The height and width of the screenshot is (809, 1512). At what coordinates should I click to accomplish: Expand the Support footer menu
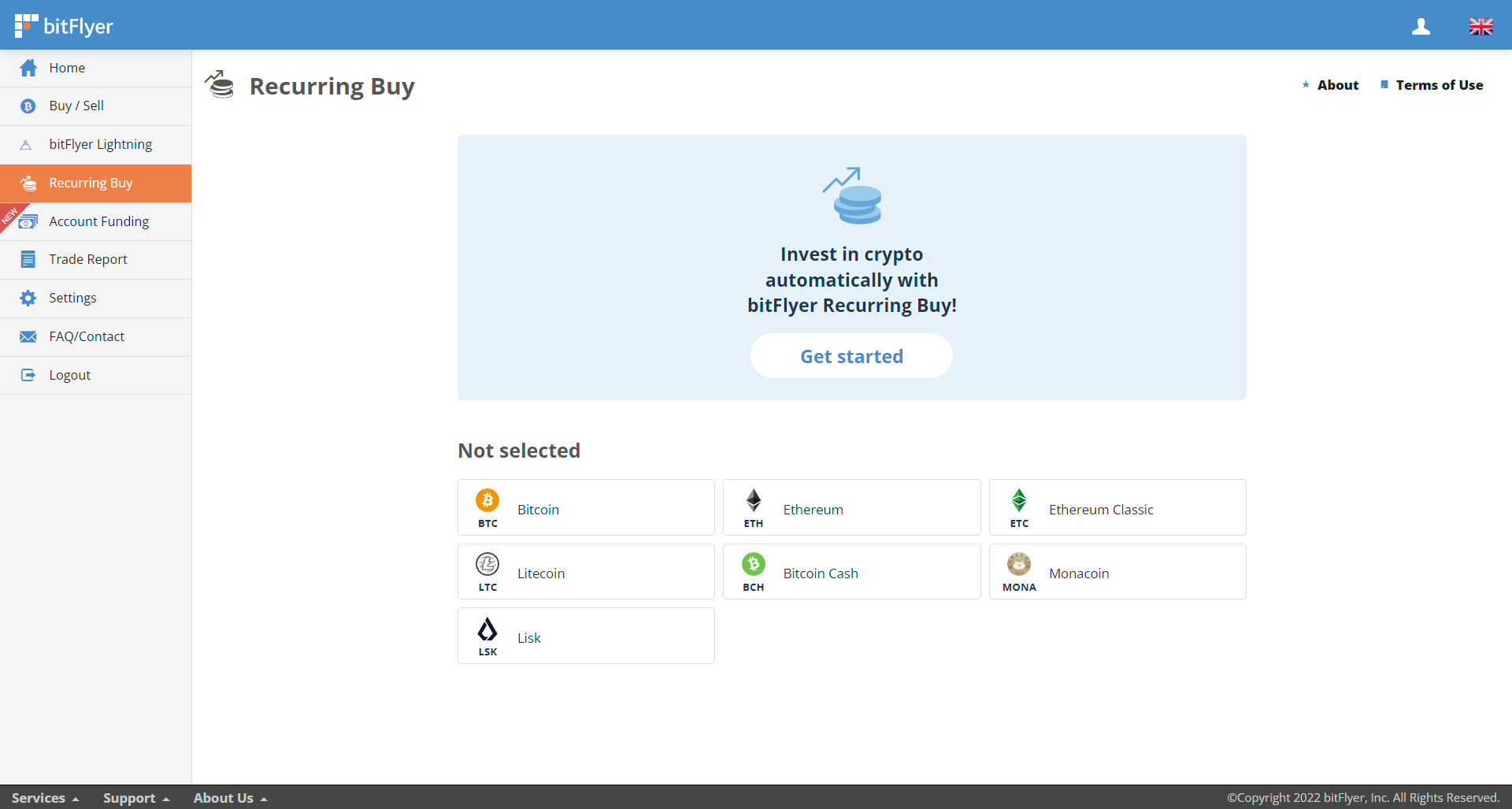point(136,798)
